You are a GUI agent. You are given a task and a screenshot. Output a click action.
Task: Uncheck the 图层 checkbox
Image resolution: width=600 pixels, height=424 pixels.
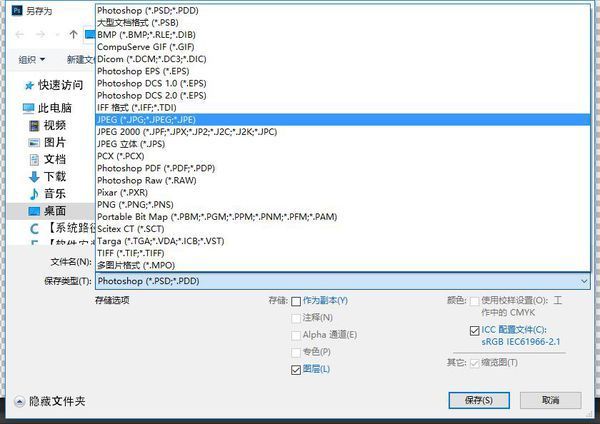(x=296, y=369)
